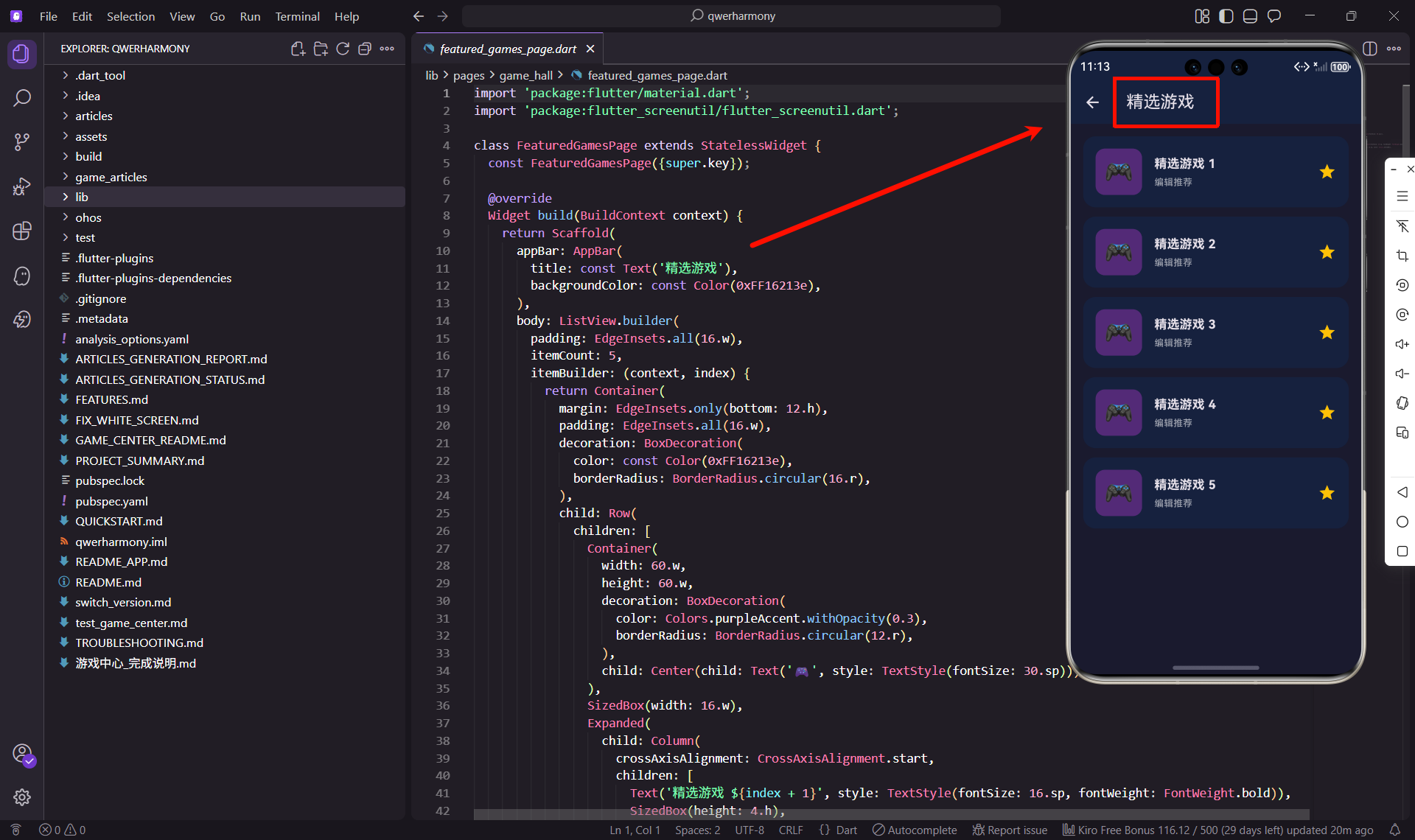Open the Manage settings gear

22,797
